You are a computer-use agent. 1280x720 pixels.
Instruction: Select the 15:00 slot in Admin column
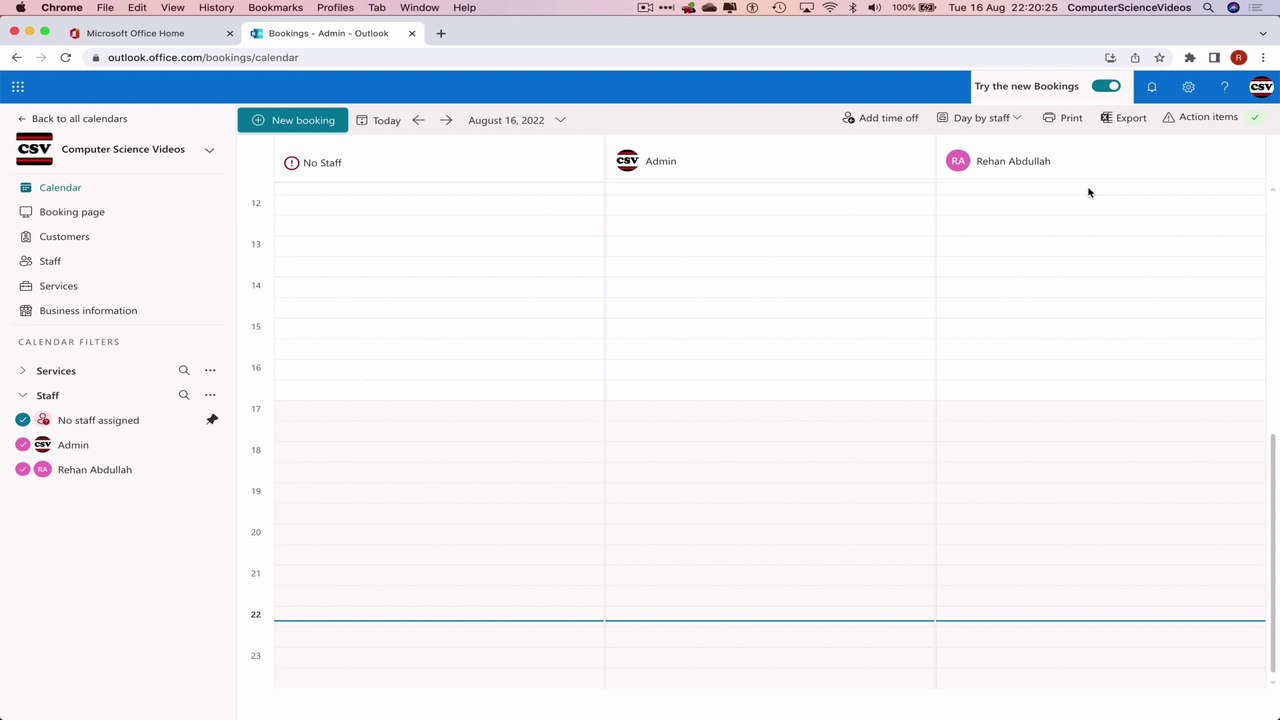(770, 327)
